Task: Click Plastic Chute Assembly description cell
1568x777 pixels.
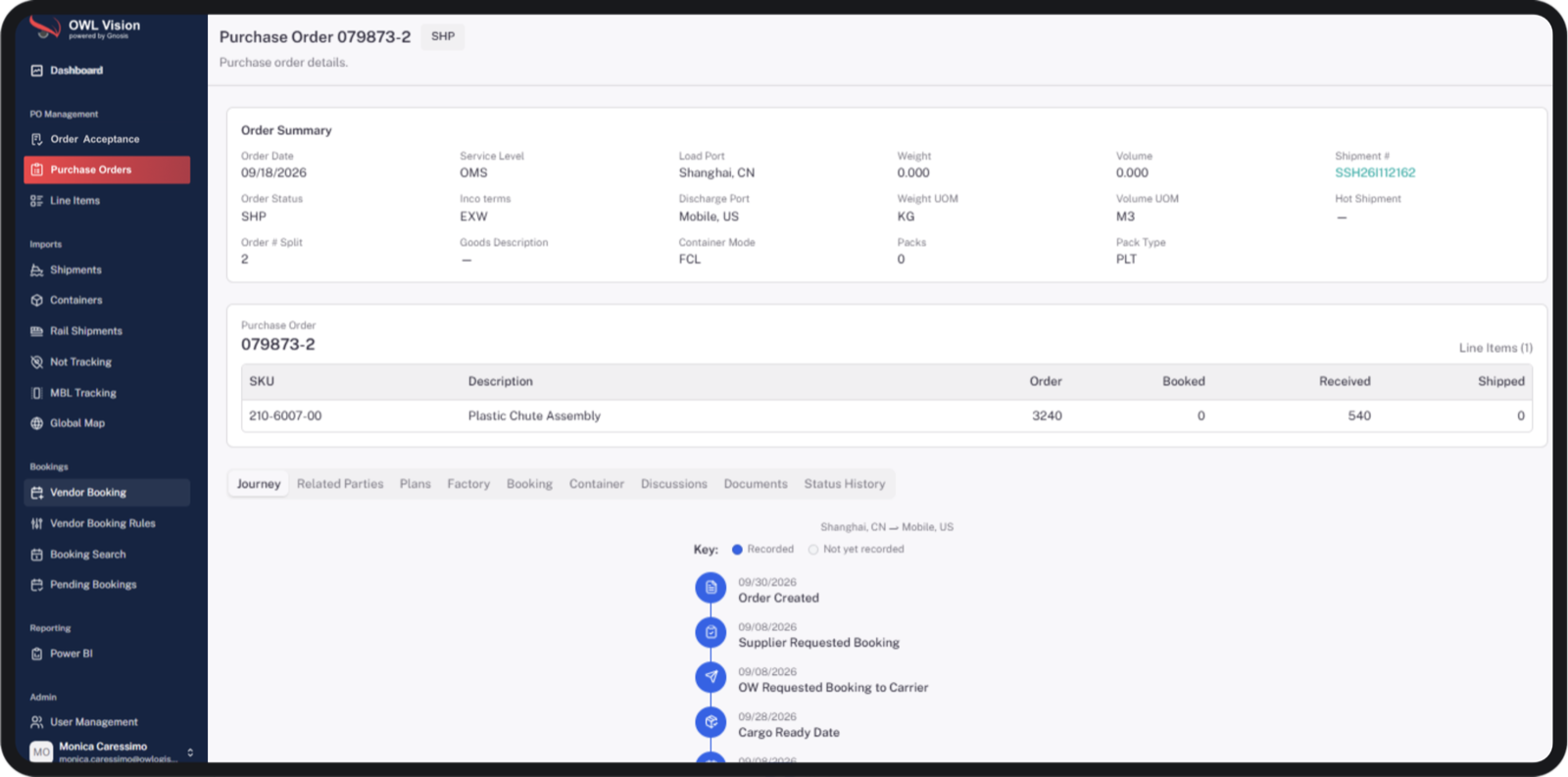Action: point(534,415)
